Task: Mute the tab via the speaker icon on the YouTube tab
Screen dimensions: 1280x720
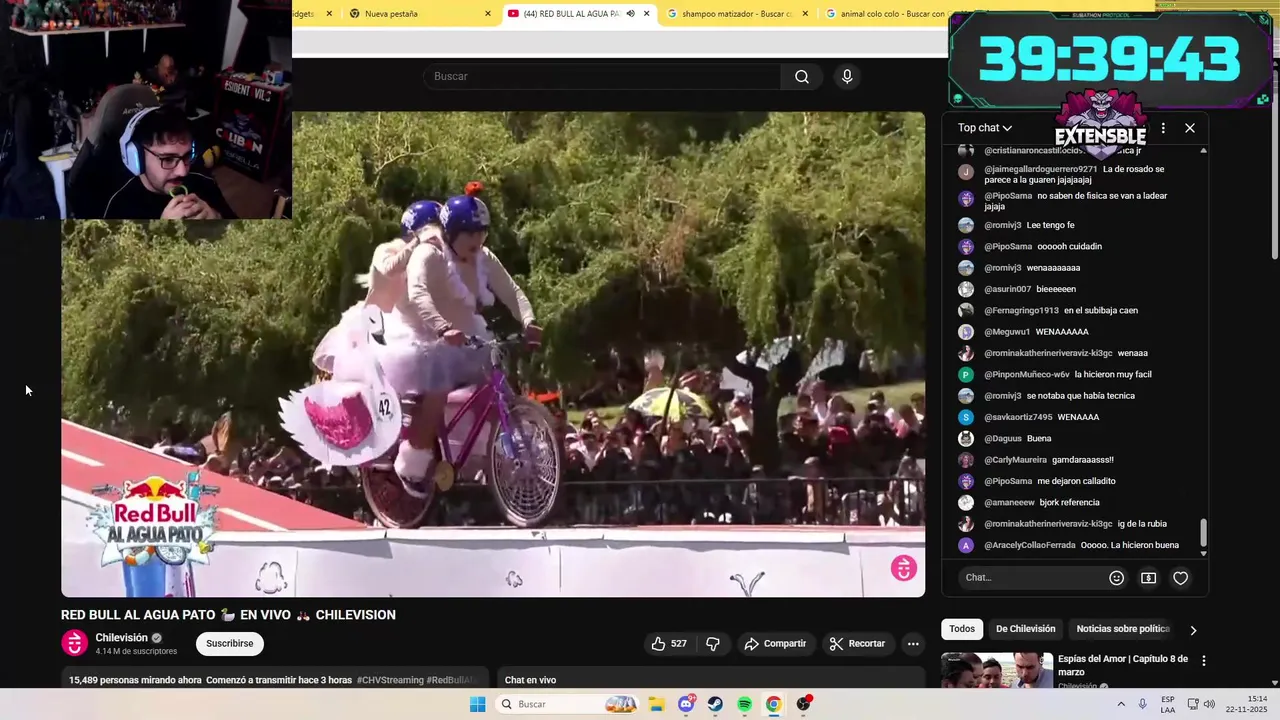Action: 630,14
